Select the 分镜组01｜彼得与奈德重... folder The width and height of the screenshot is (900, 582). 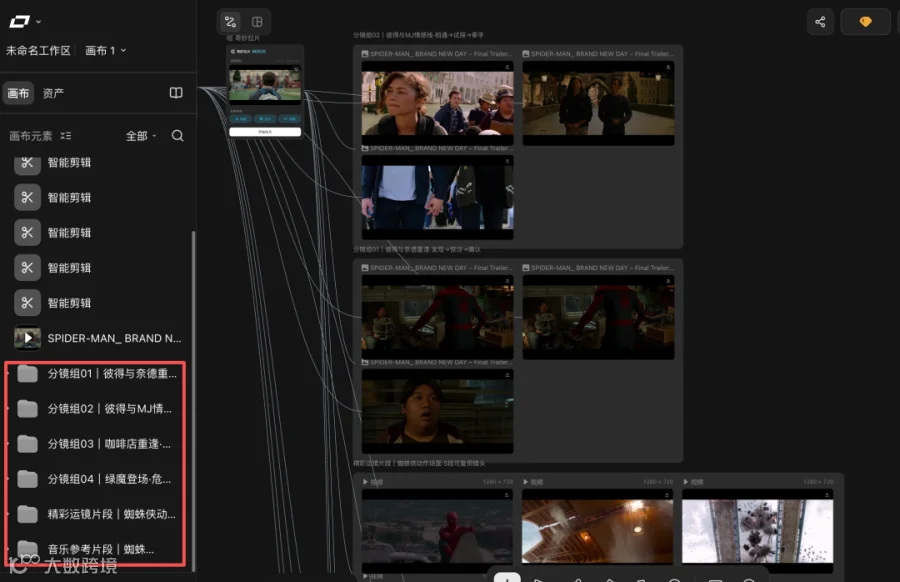coord(98,374)
